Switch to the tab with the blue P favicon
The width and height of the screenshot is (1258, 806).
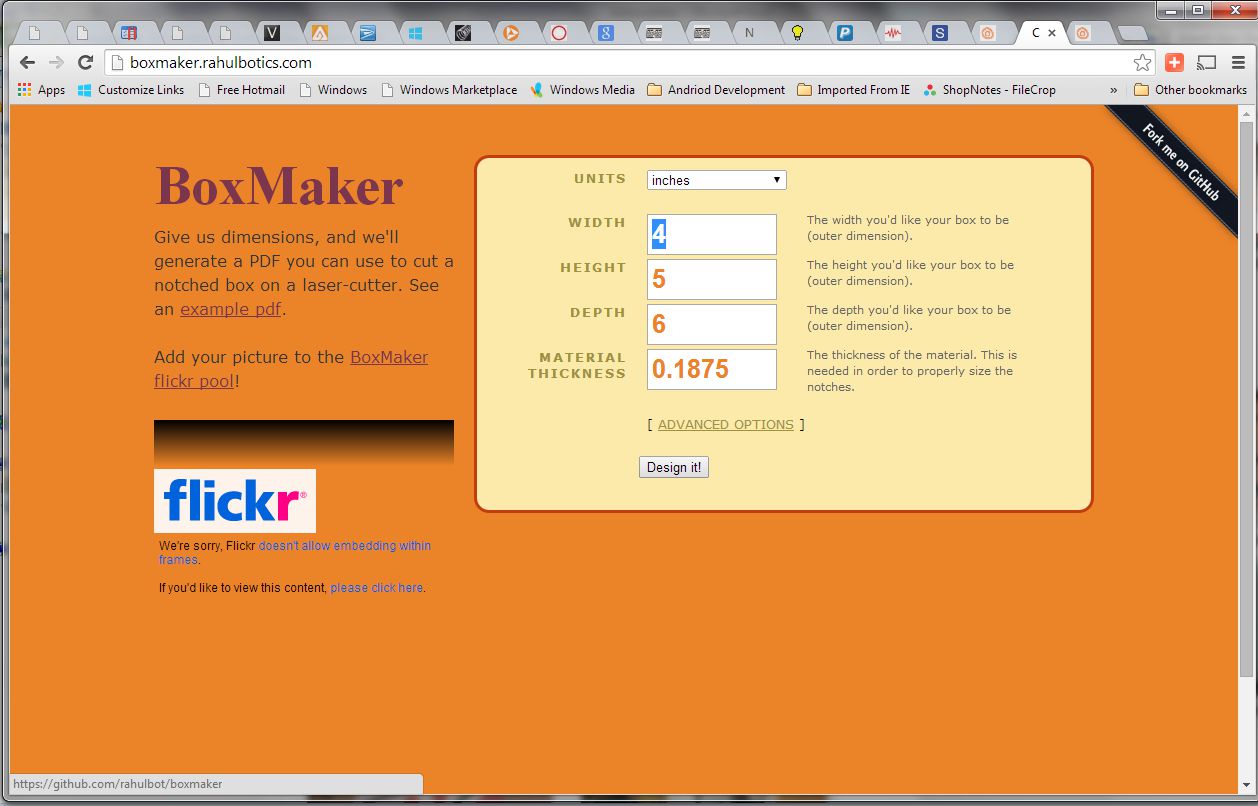845,33
